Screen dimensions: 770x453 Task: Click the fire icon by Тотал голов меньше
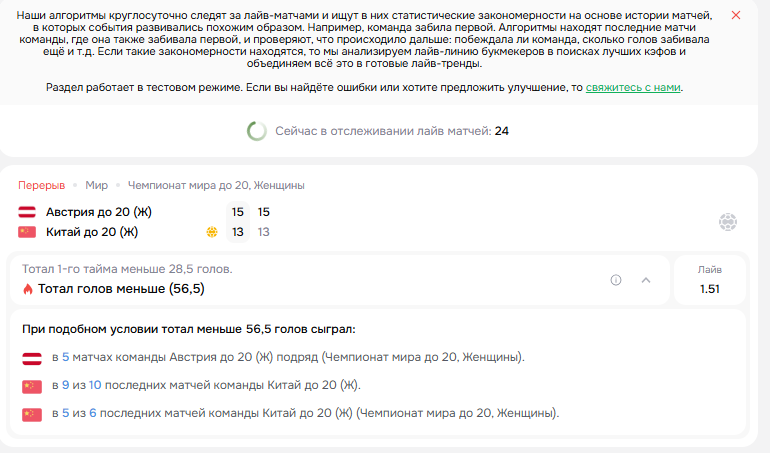tap(28, 289)
